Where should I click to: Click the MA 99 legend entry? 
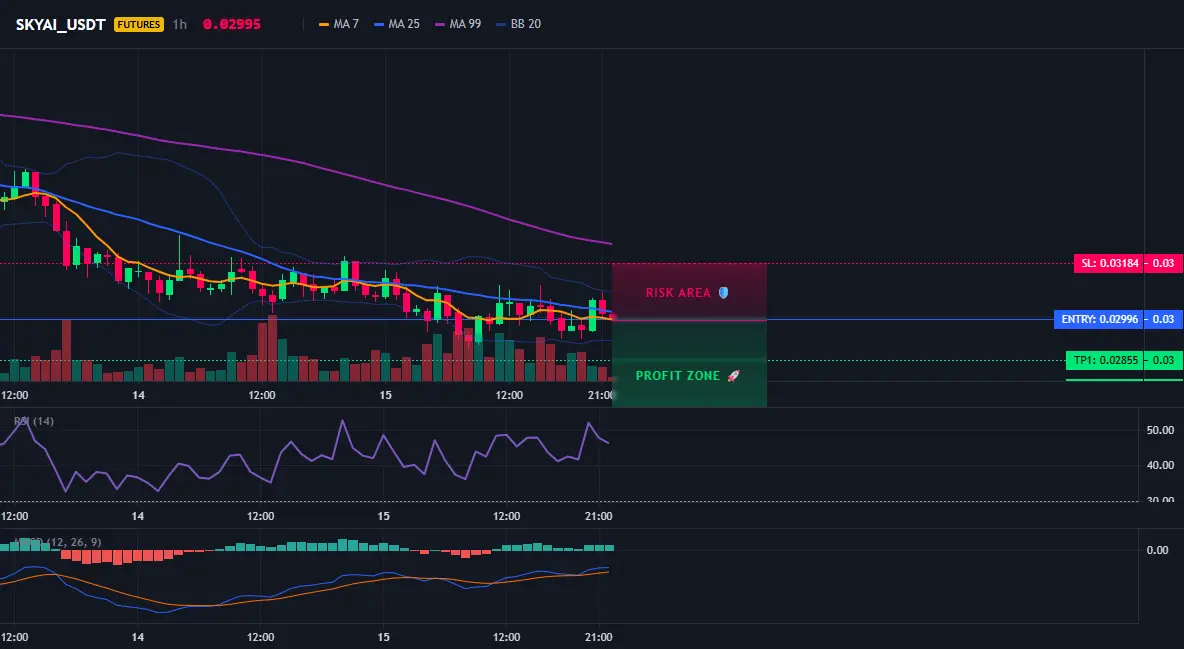pos(458,24)
